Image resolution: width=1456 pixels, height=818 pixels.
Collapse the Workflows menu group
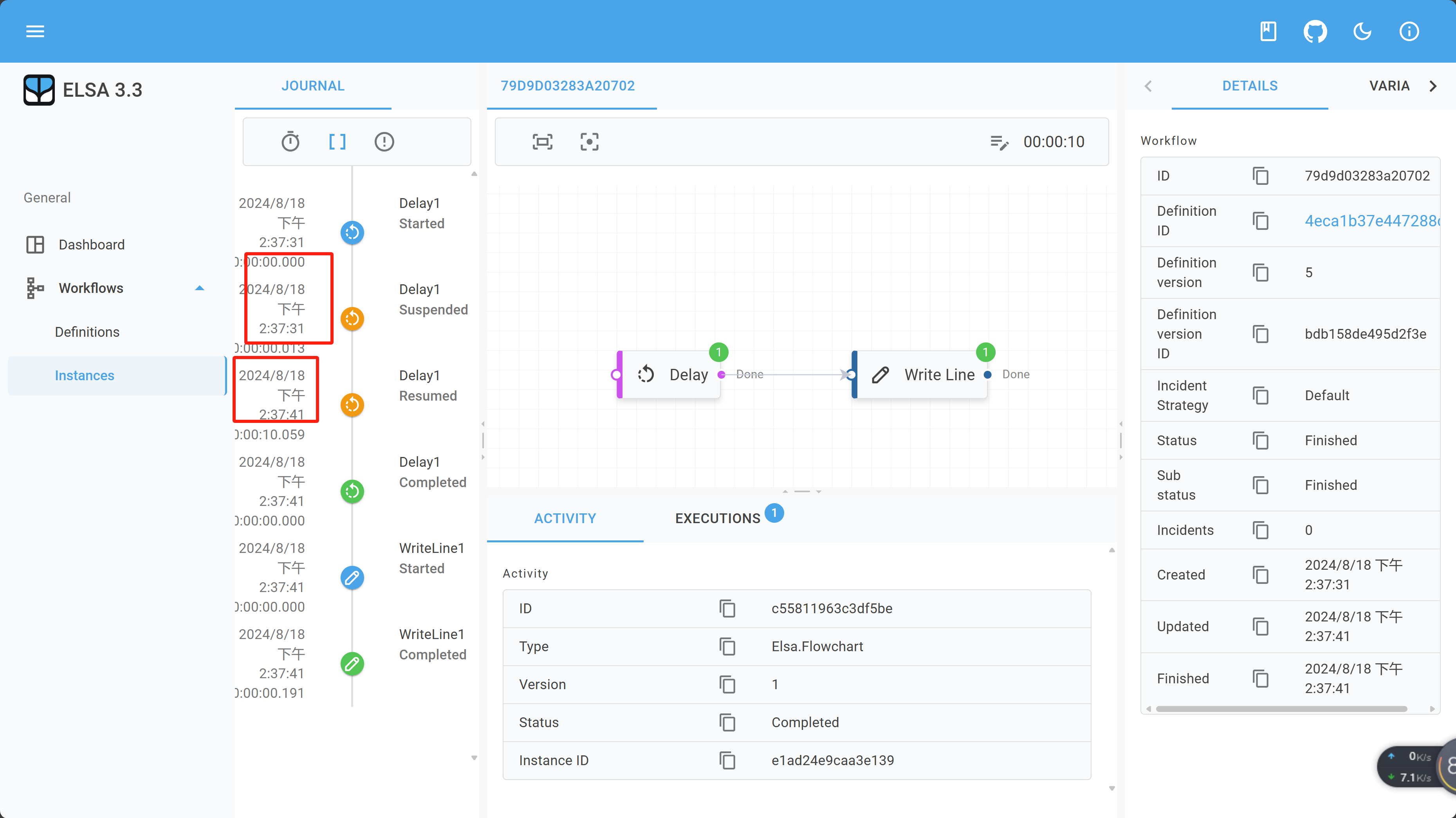pyautogui.click(x=199, y=288)
